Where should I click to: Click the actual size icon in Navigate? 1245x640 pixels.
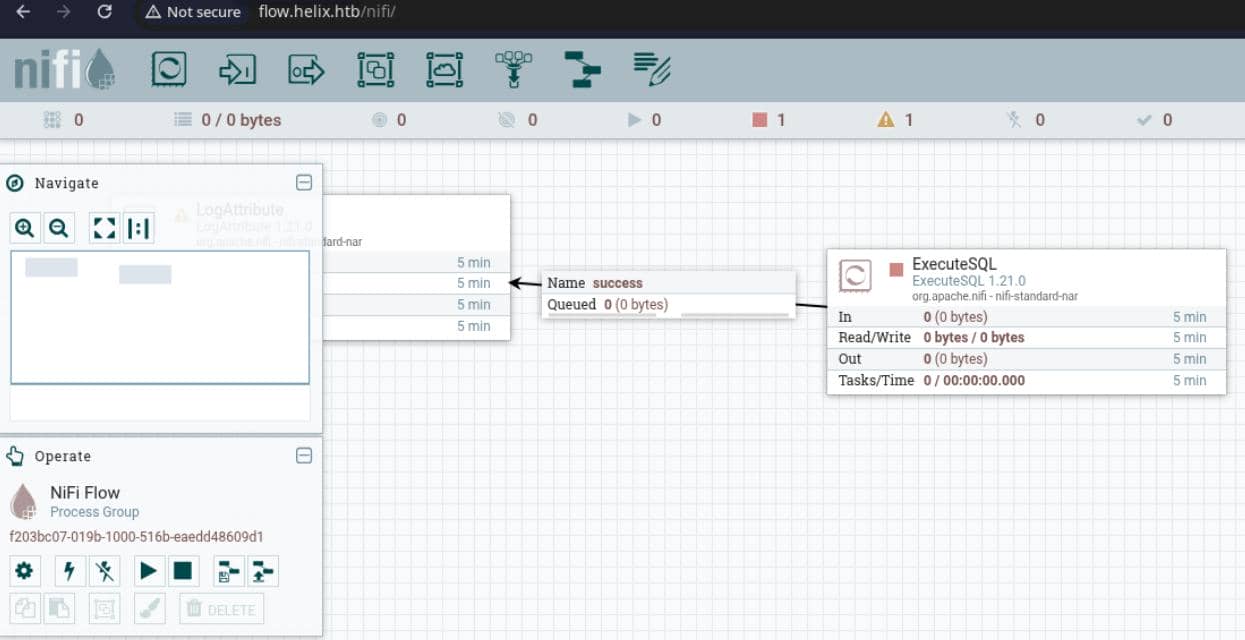[x=139, y=228]
